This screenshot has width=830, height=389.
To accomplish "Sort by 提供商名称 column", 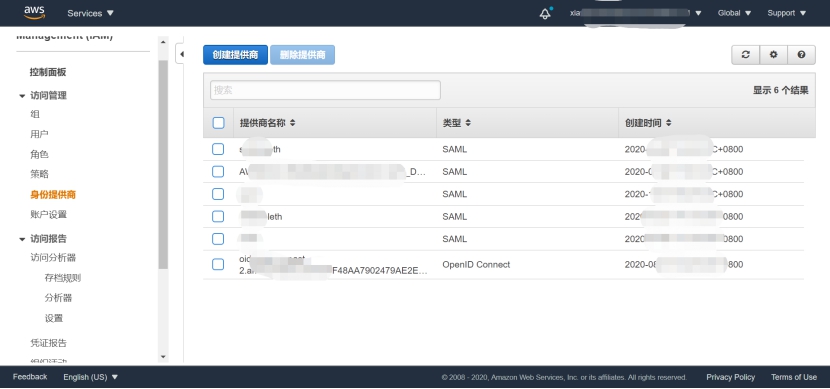I will (267, 123).
